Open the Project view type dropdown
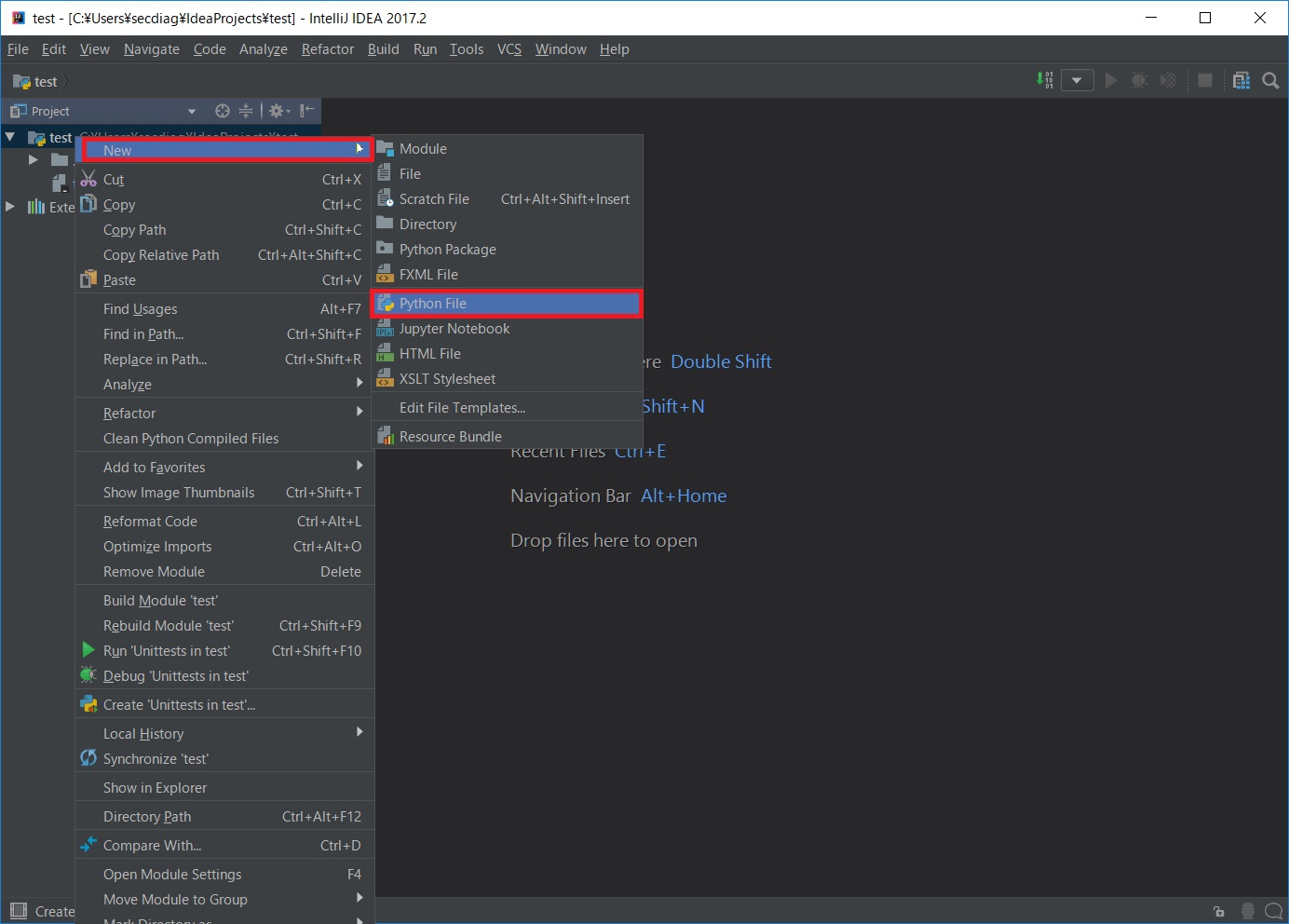The height and width of the screenshot is (924, 1289). click(192, 111)
